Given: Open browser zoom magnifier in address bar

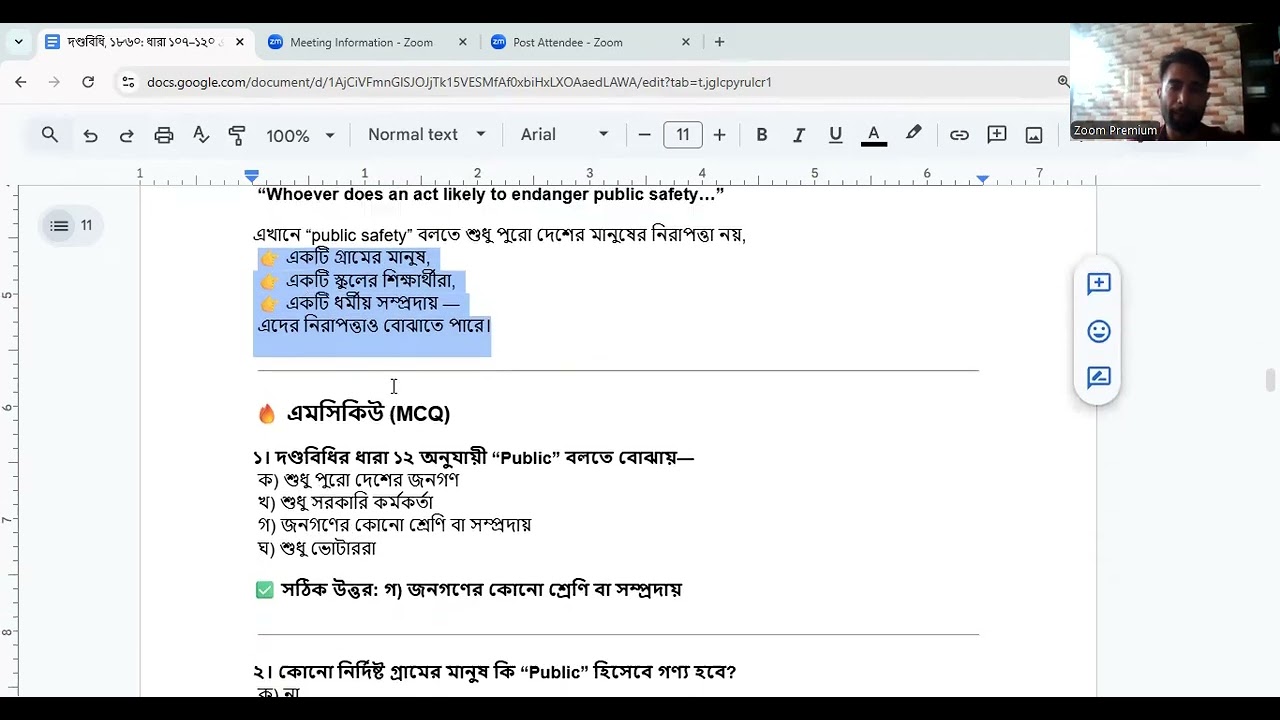Looking at the screenshot, I should 1062,82.
